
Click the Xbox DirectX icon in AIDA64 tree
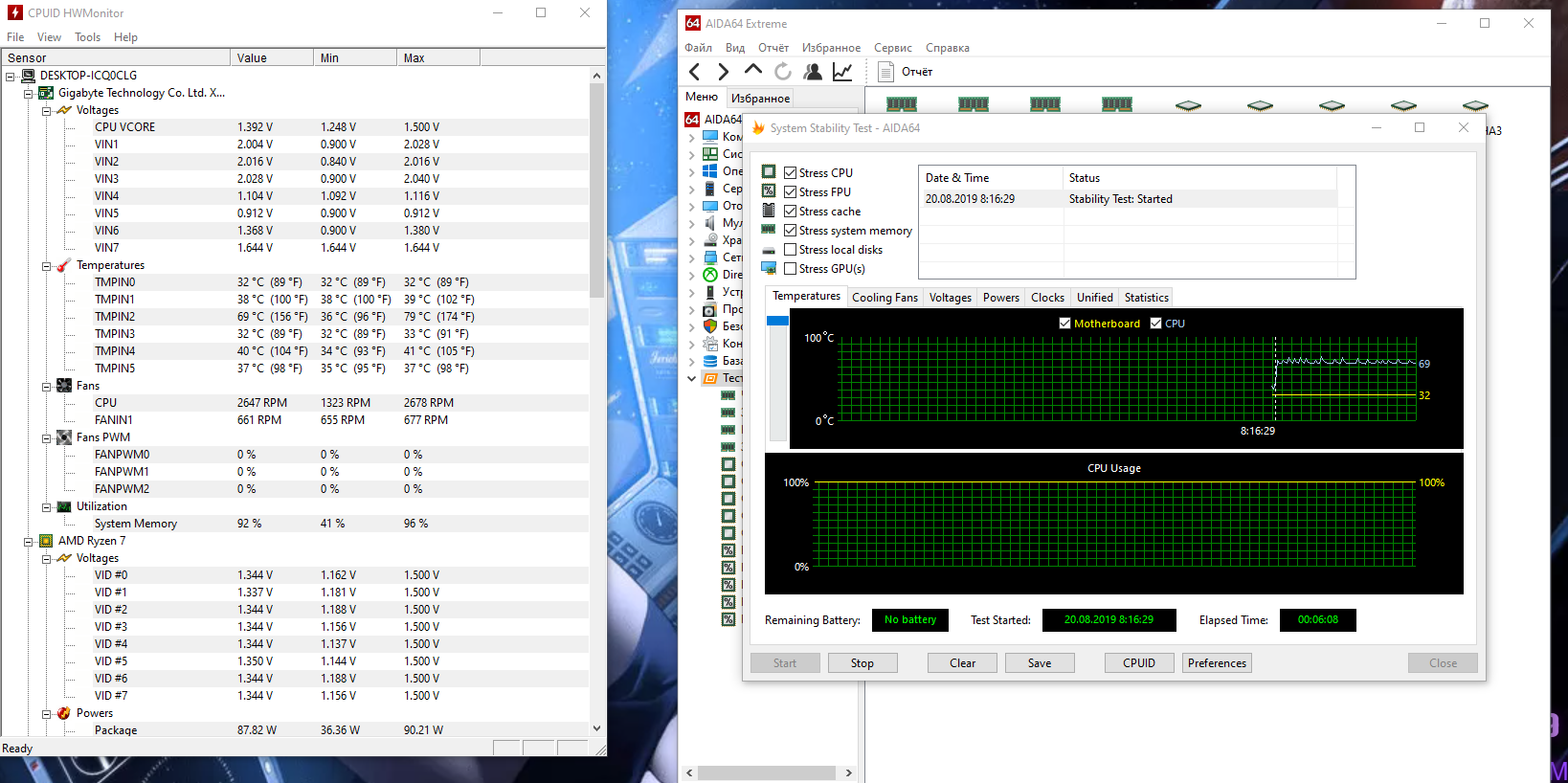710,275
